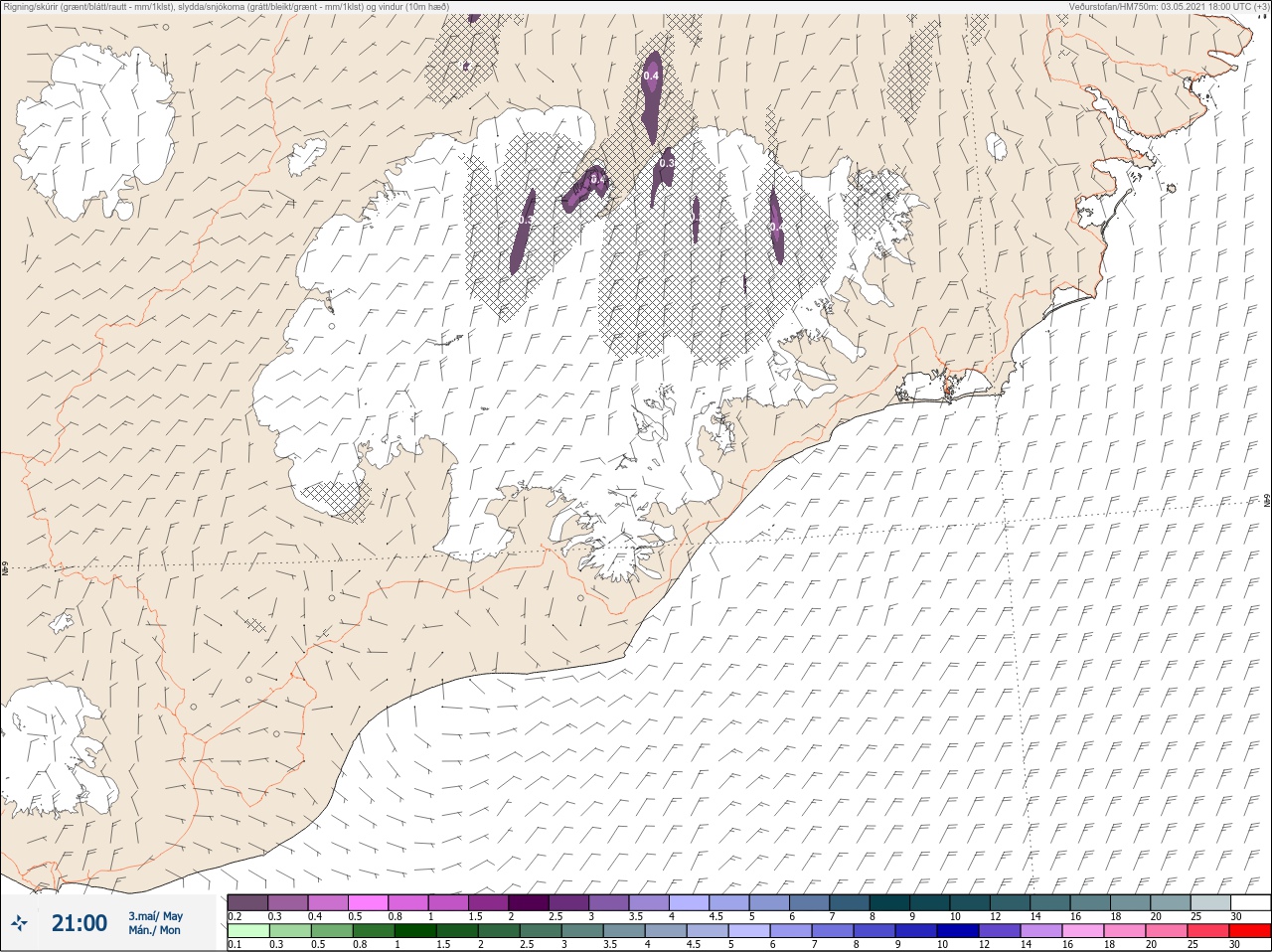Click the '4.5' value in upper legend
Screen dimensions: 1272x952
pos(715,916)
